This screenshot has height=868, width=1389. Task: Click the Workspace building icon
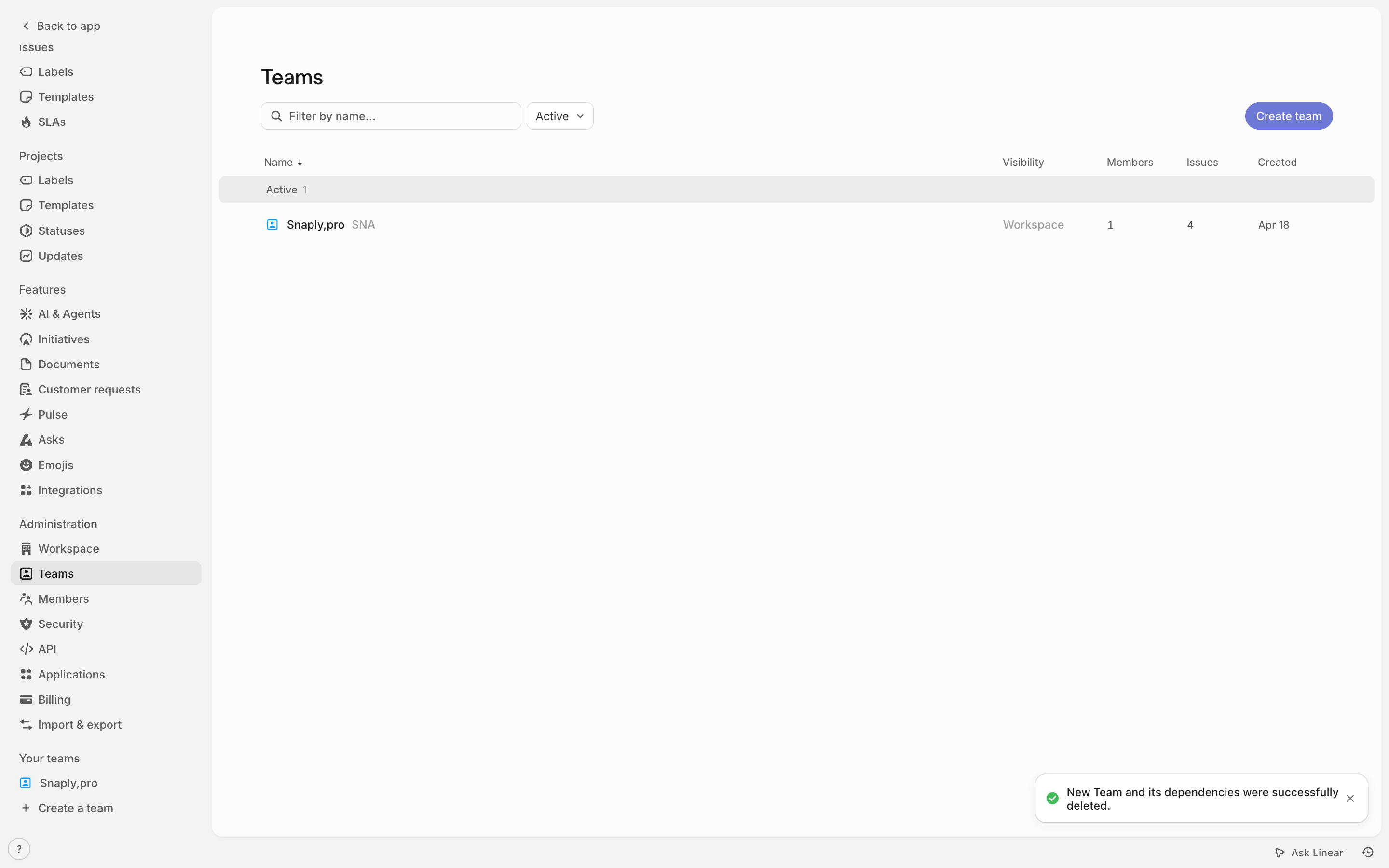coord(26,549)
